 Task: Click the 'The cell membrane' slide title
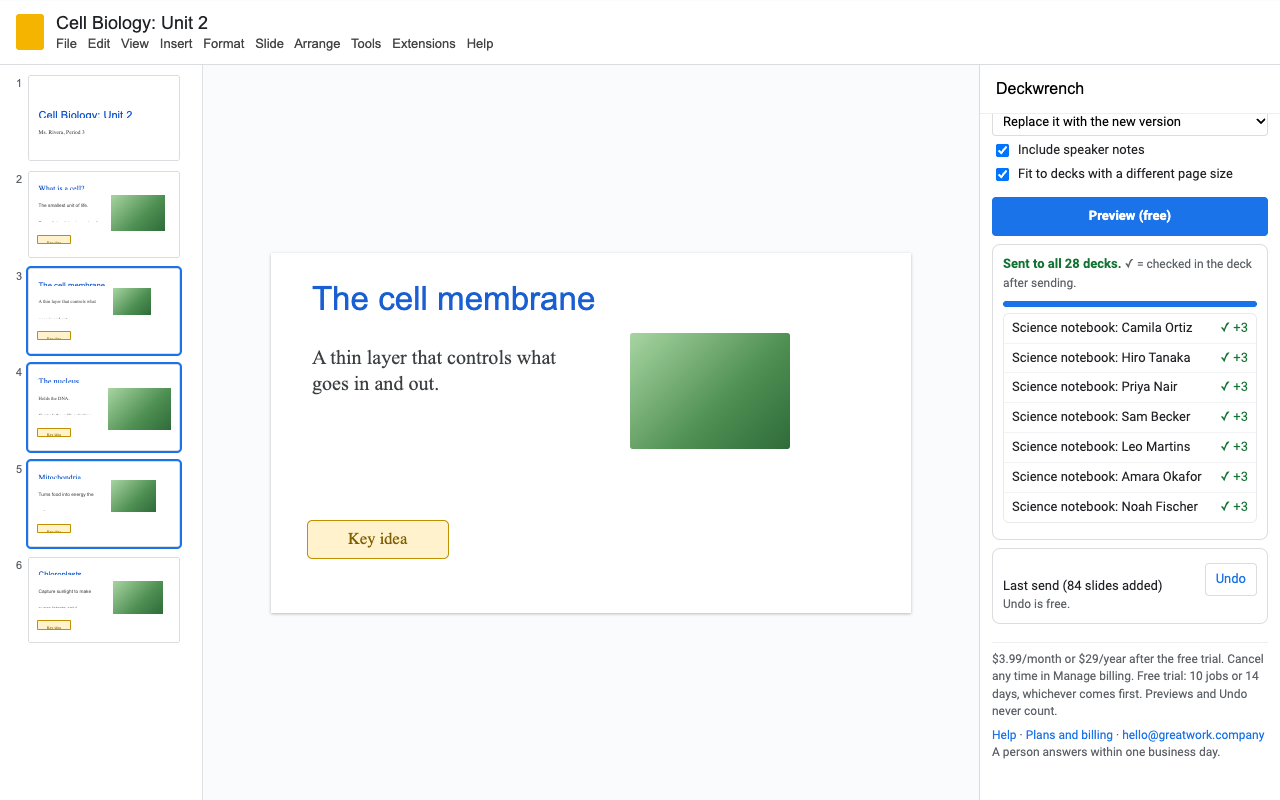coord(453,299)
